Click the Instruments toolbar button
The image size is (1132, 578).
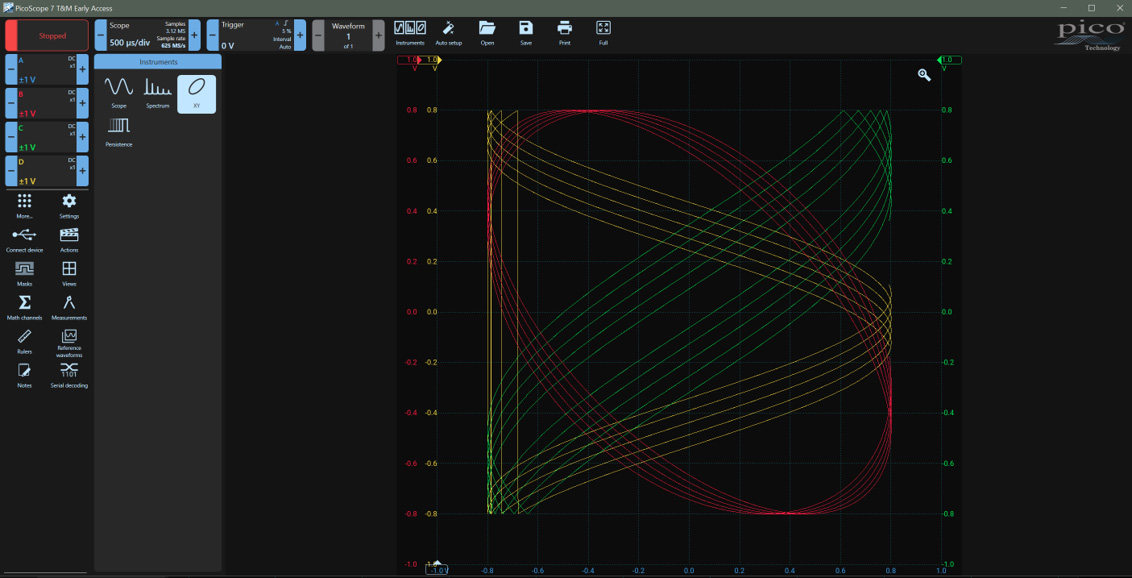(x=410, y=32)
